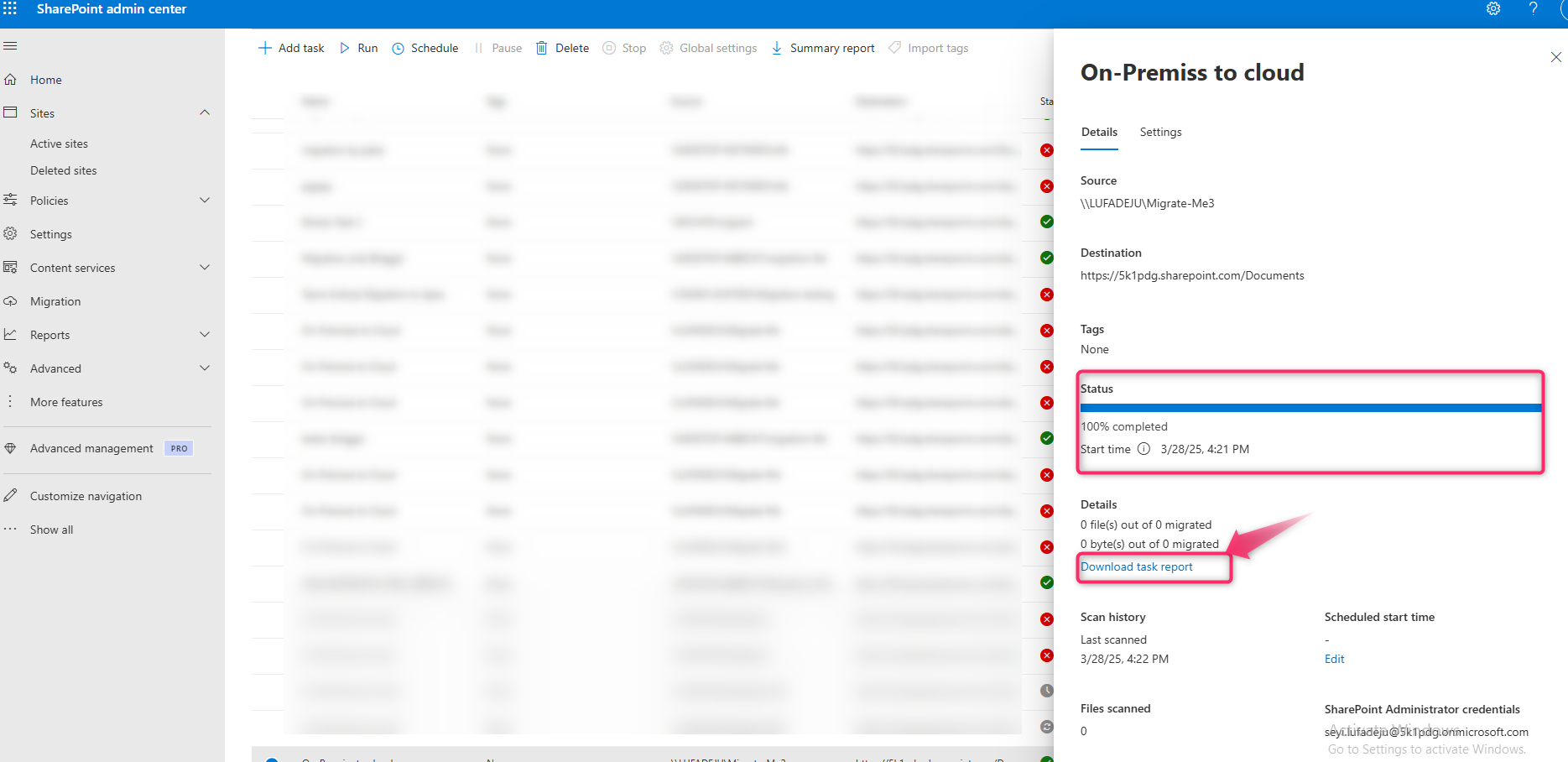Image resolution: width=1568 pixels, height=762 pixels.
Task: Click the Content services icon
Action: coord(10,267)
